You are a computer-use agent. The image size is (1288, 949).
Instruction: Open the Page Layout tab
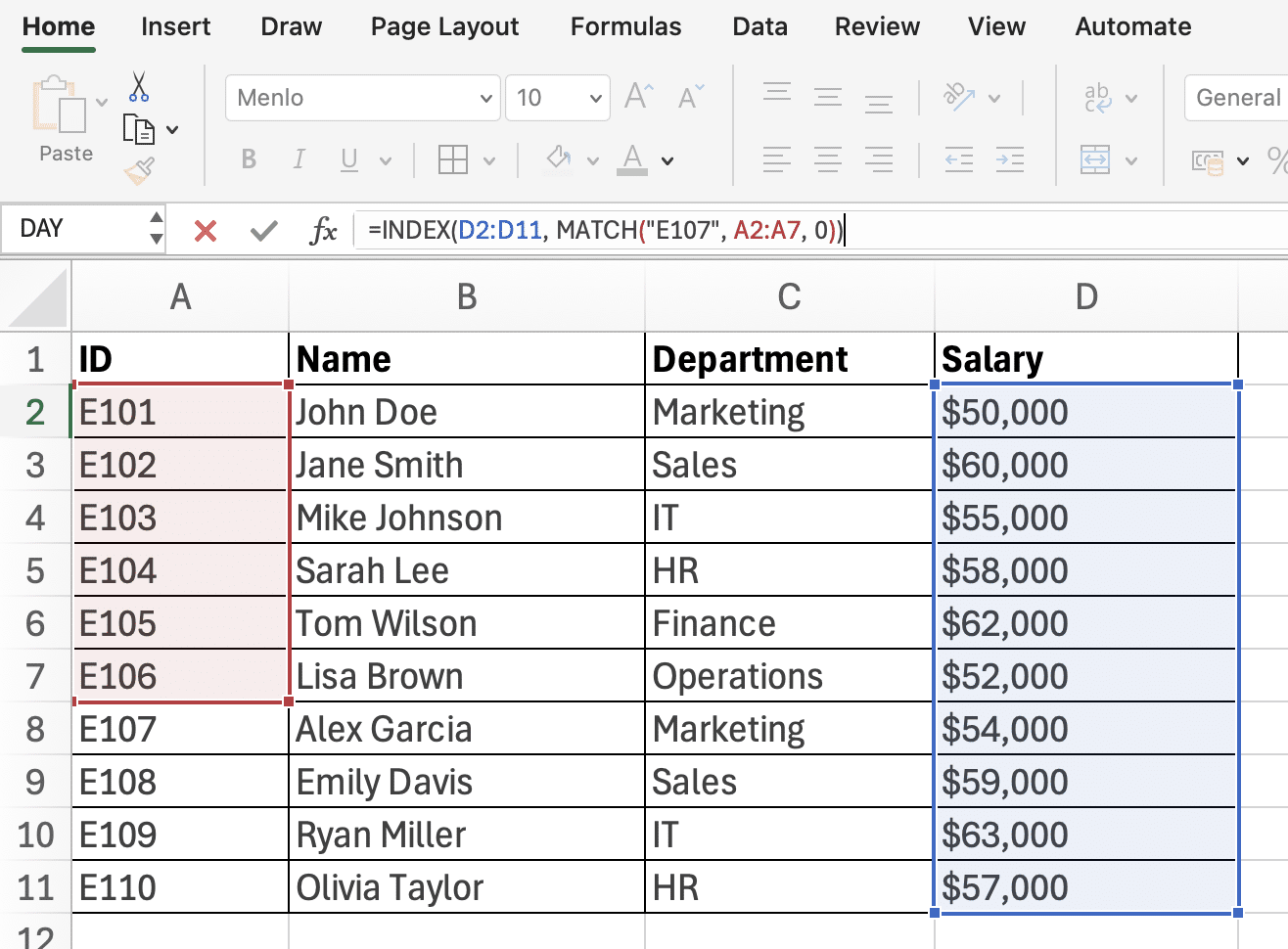tap(444, 26)
